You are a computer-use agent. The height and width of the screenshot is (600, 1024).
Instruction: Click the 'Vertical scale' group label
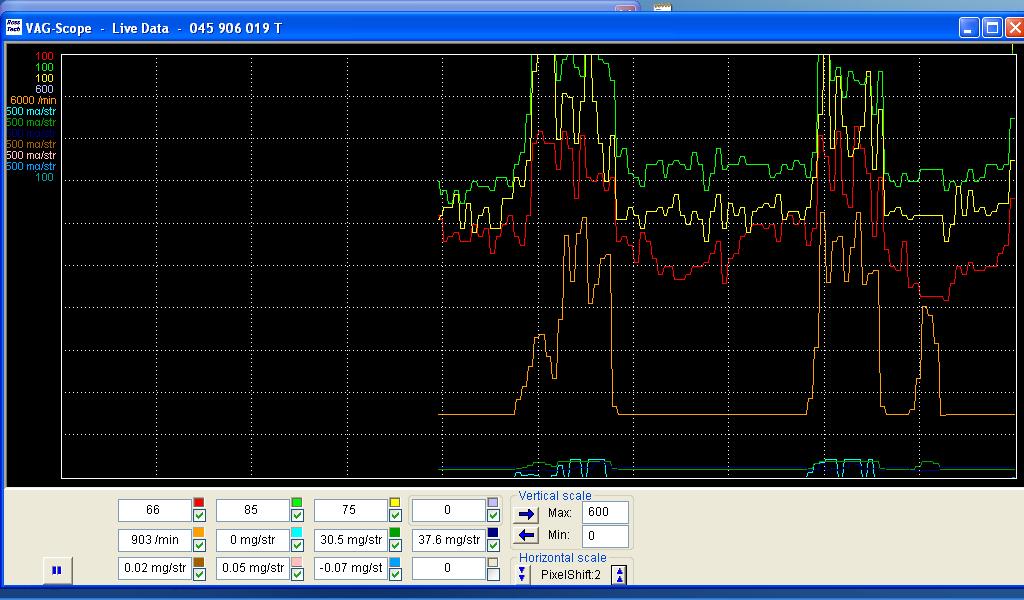554,496
